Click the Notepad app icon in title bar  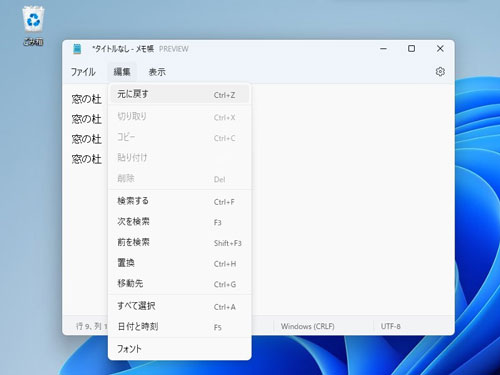(x=77, y=49)
